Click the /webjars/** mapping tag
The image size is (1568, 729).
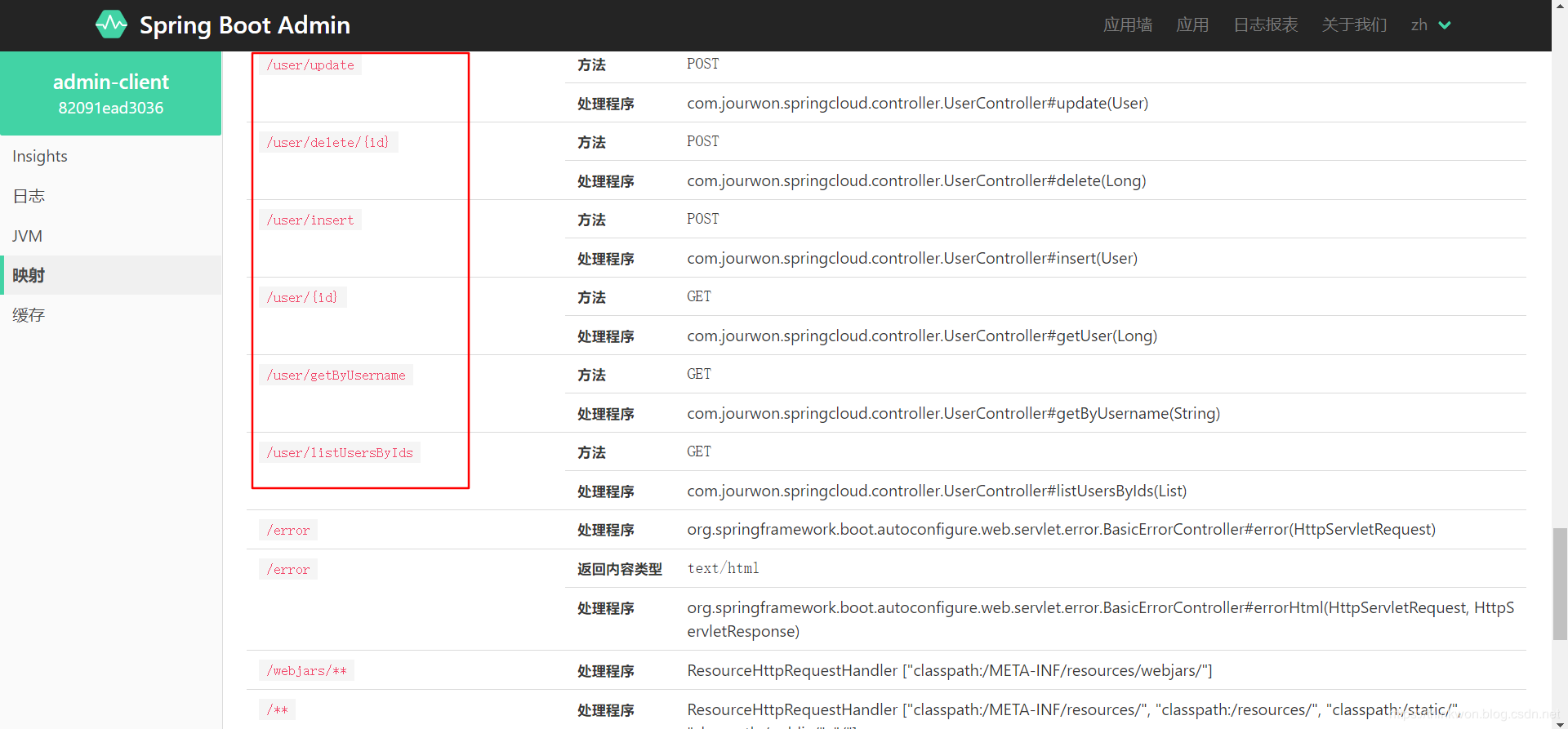[306, 671]
